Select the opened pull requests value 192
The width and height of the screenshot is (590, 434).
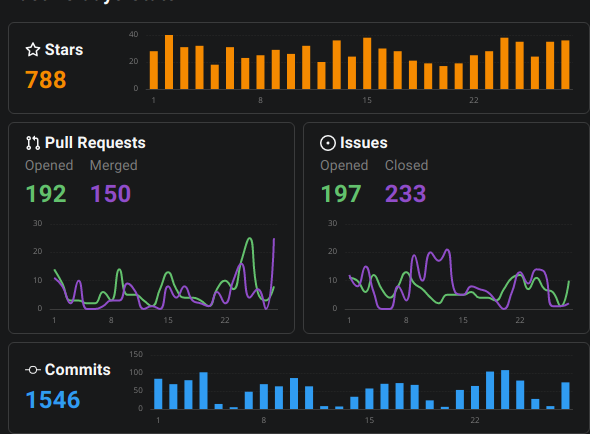tap(46, 194)
